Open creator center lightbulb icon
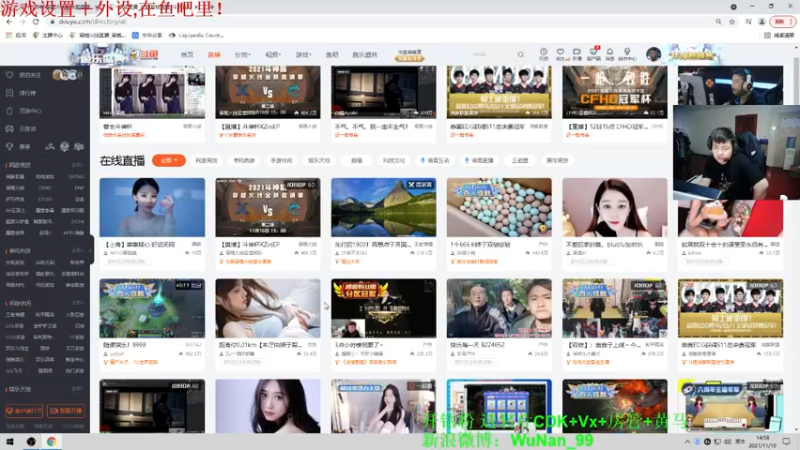 (x=627, y=52)
